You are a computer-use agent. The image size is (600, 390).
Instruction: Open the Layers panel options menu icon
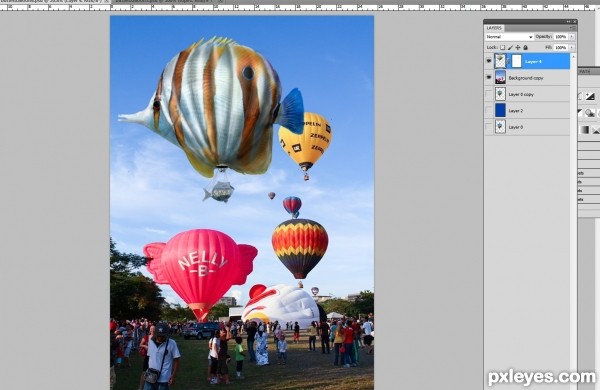point(573,28)
